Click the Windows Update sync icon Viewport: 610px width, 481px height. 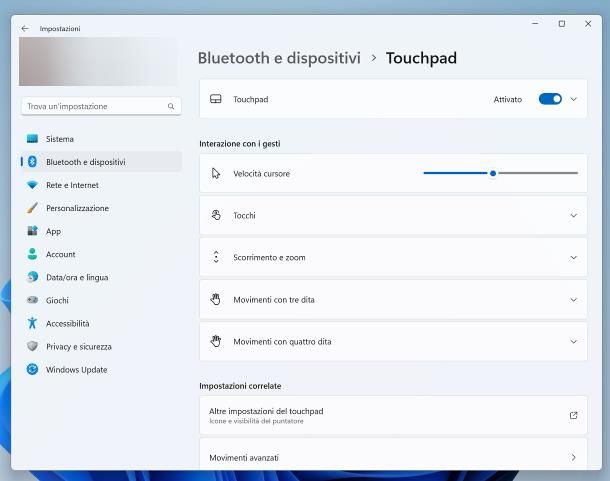point(32,370)
